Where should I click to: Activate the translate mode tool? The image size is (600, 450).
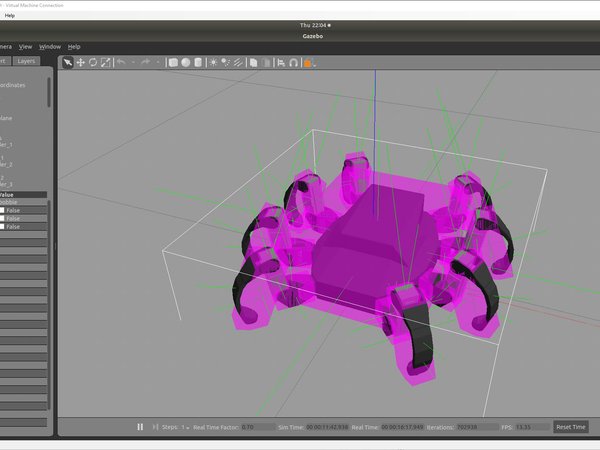point(80,62)
